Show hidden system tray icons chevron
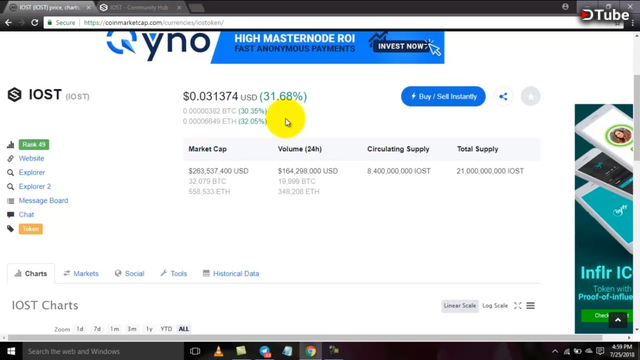 tap(555, 351)
